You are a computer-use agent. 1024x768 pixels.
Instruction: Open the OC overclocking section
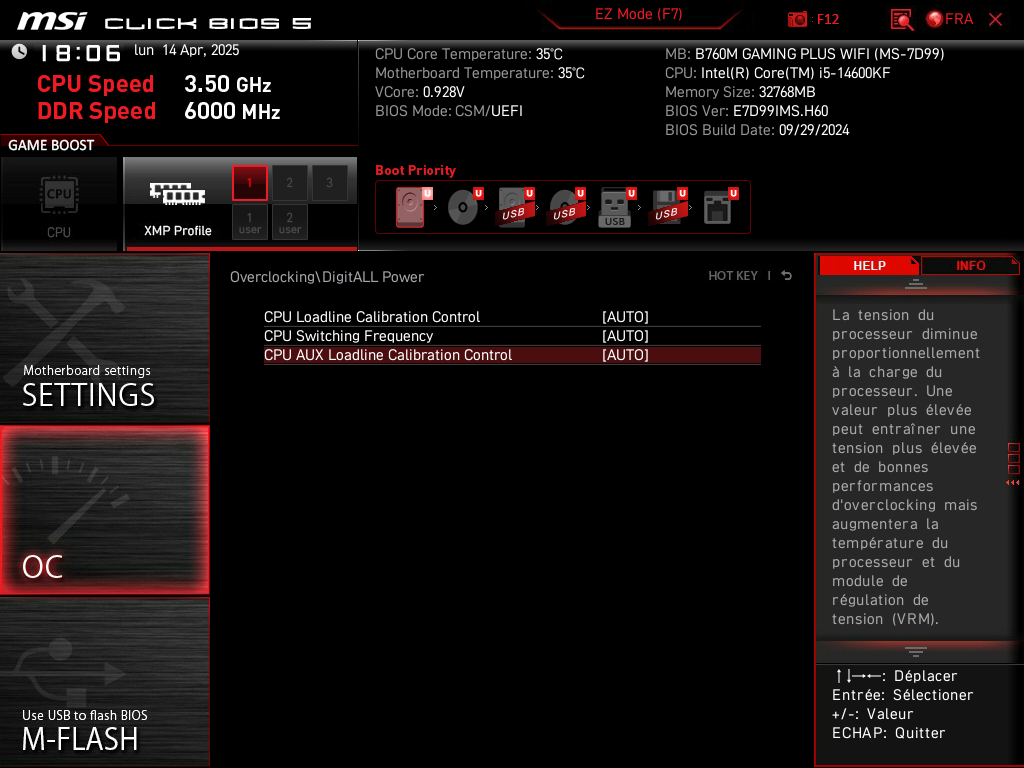(x=104, y=510)
